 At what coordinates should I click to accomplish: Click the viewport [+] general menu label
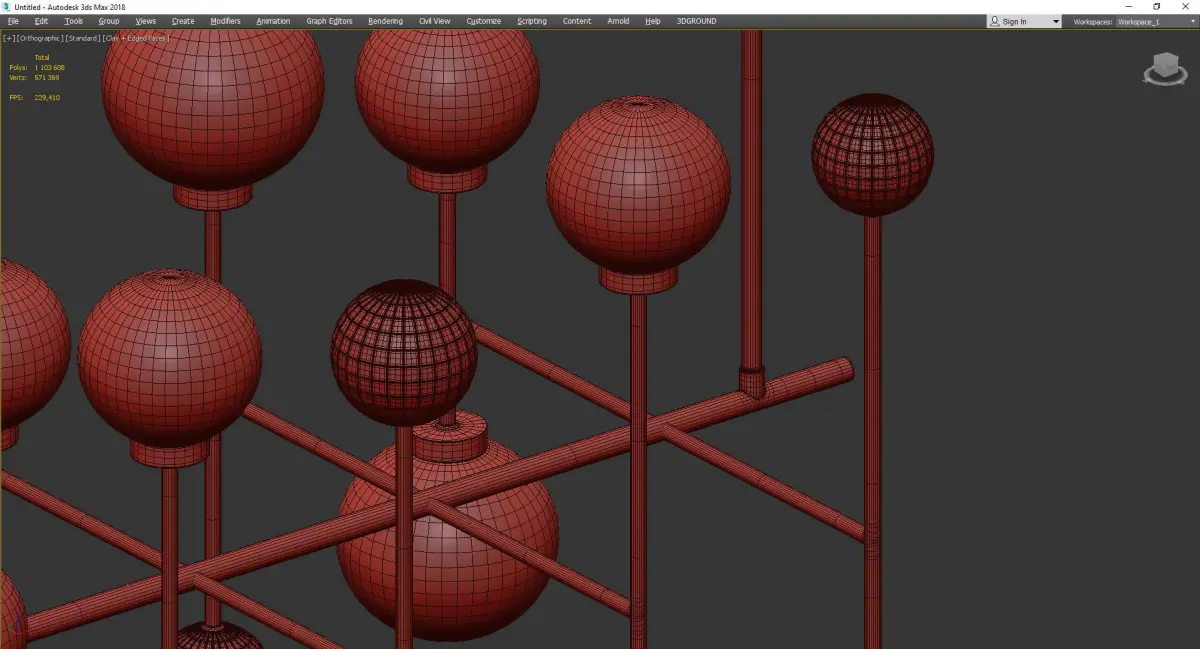click(x=9, y=38)
